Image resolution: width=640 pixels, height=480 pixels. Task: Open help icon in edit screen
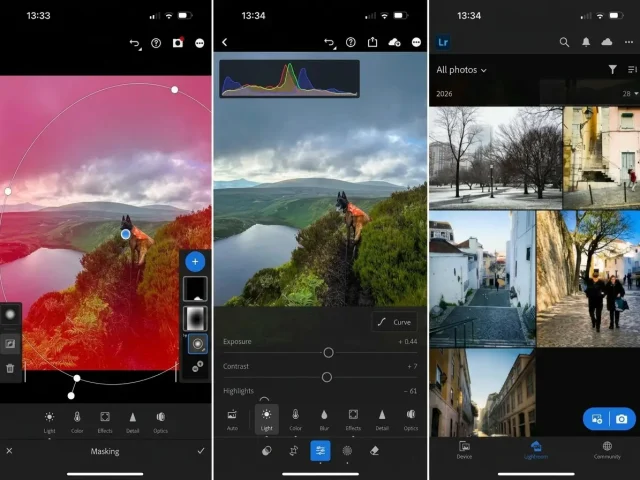351,42
